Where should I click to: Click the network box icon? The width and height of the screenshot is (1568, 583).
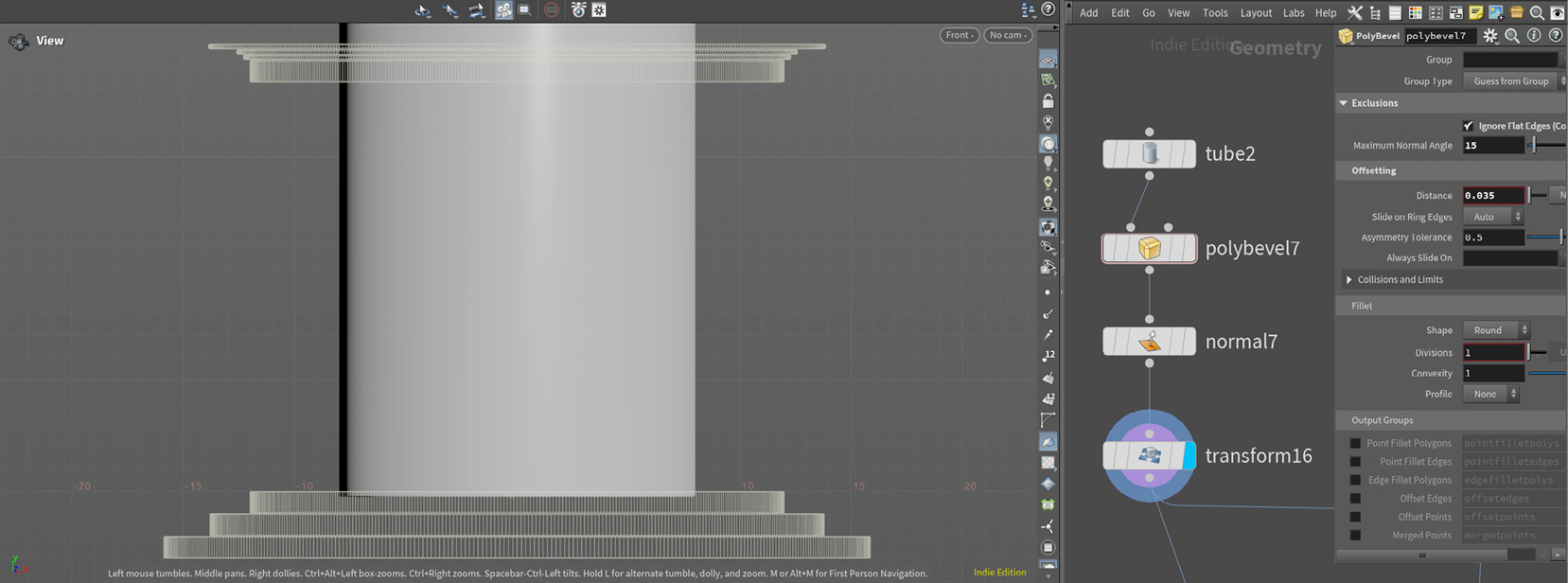coord(1455,12)
